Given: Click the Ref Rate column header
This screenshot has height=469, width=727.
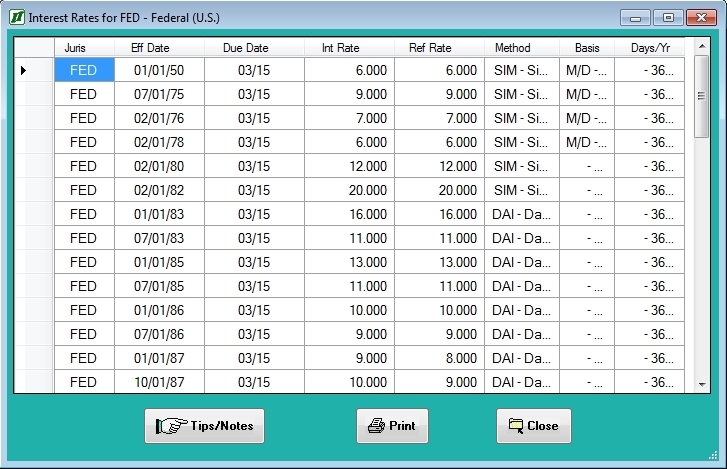Looking at the screenshot, I should pos(440,48).
